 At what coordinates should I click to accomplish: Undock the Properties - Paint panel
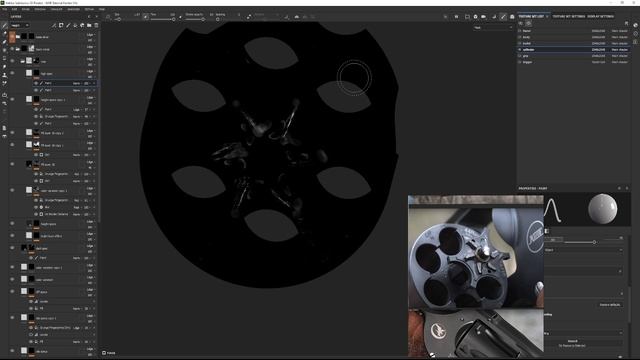pos(619,189)
